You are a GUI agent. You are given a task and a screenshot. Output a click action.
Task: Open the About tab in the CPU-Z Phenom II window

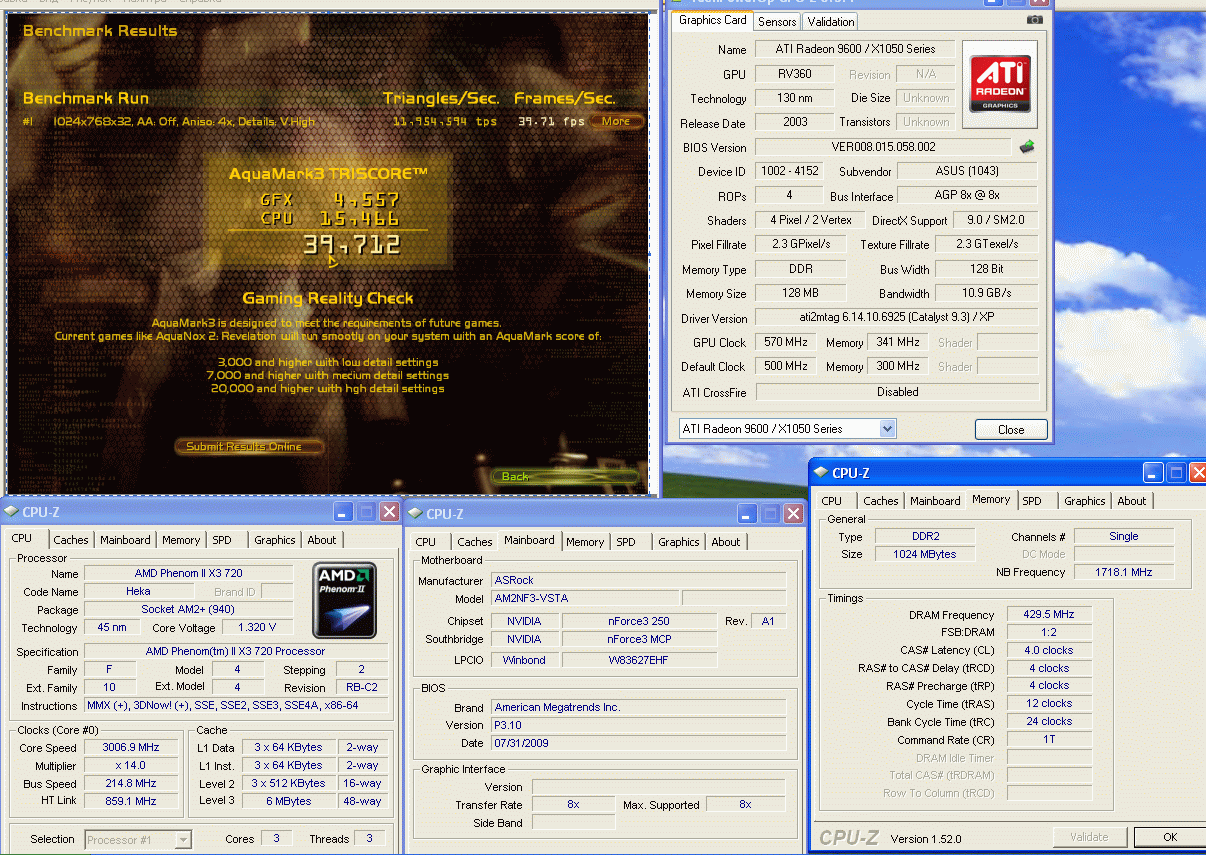[x=322, y=540]
